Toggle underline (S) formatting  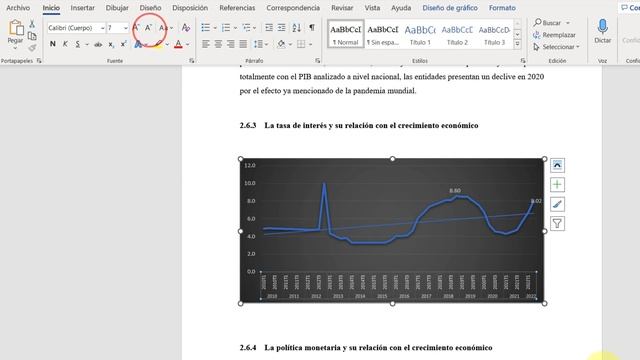click(78, 44)
